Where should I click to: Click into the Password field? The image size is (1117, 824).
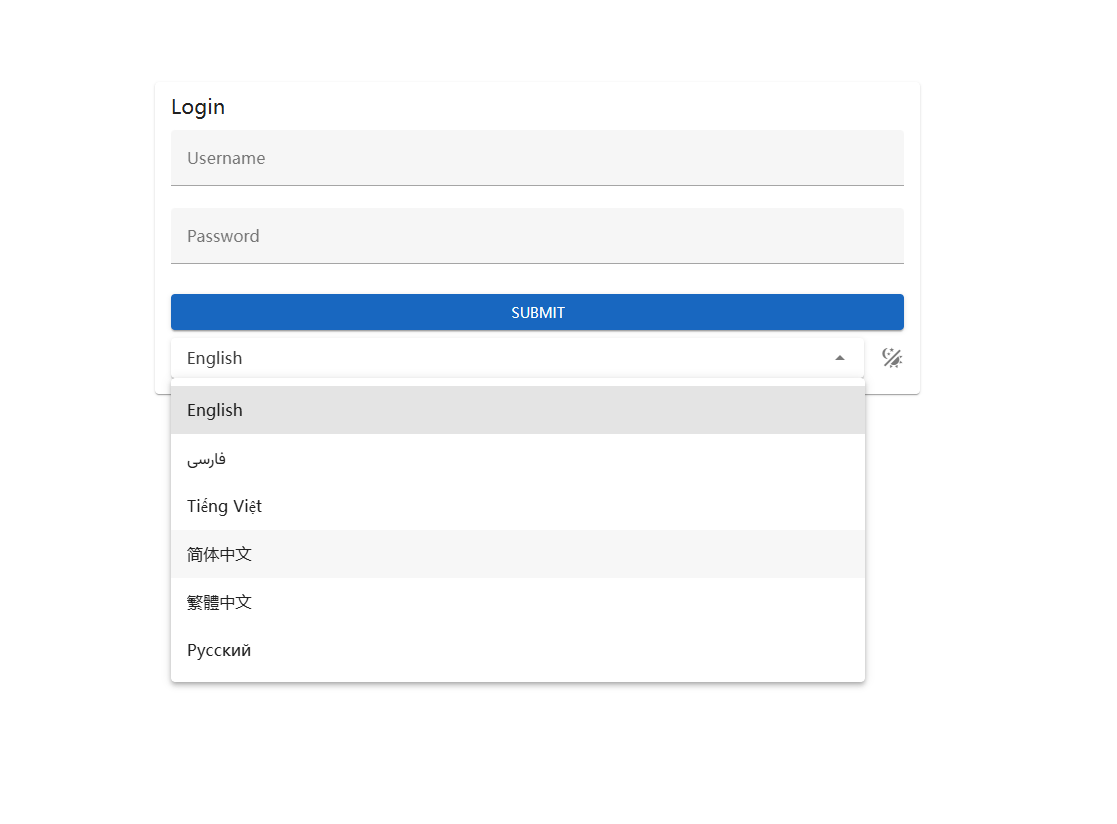pyautogui.click(x=537, y=236)
